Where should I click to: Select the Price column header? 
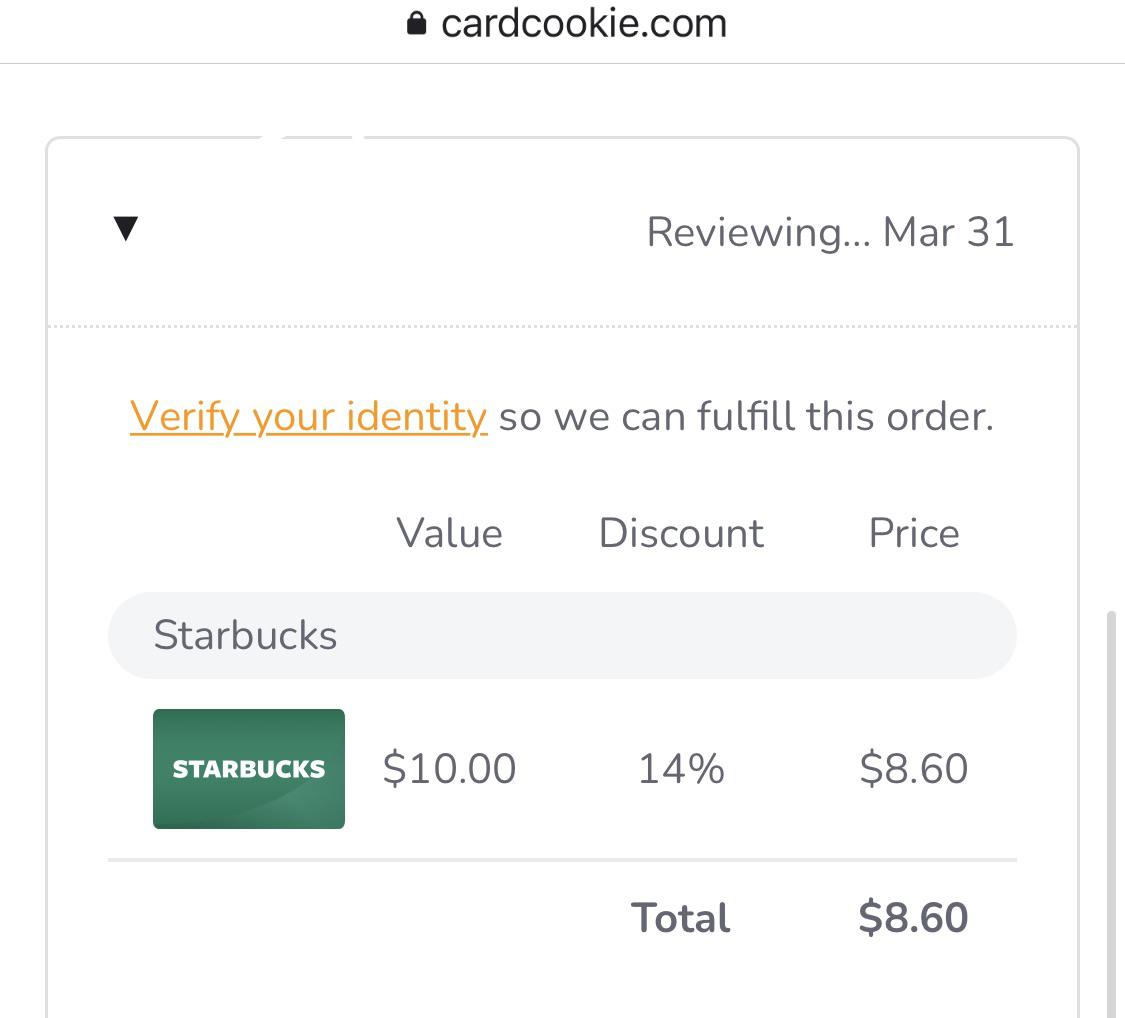pyautogui.click(x=913, y=533)
